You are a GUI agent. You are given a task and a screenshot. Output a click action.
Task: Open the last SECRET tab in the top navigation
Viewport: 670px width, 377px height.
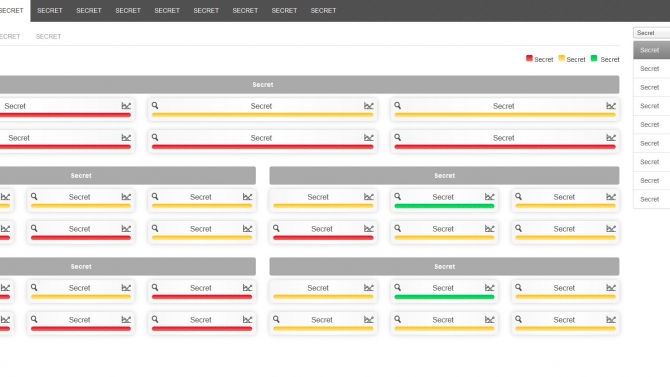coord(323,11)
